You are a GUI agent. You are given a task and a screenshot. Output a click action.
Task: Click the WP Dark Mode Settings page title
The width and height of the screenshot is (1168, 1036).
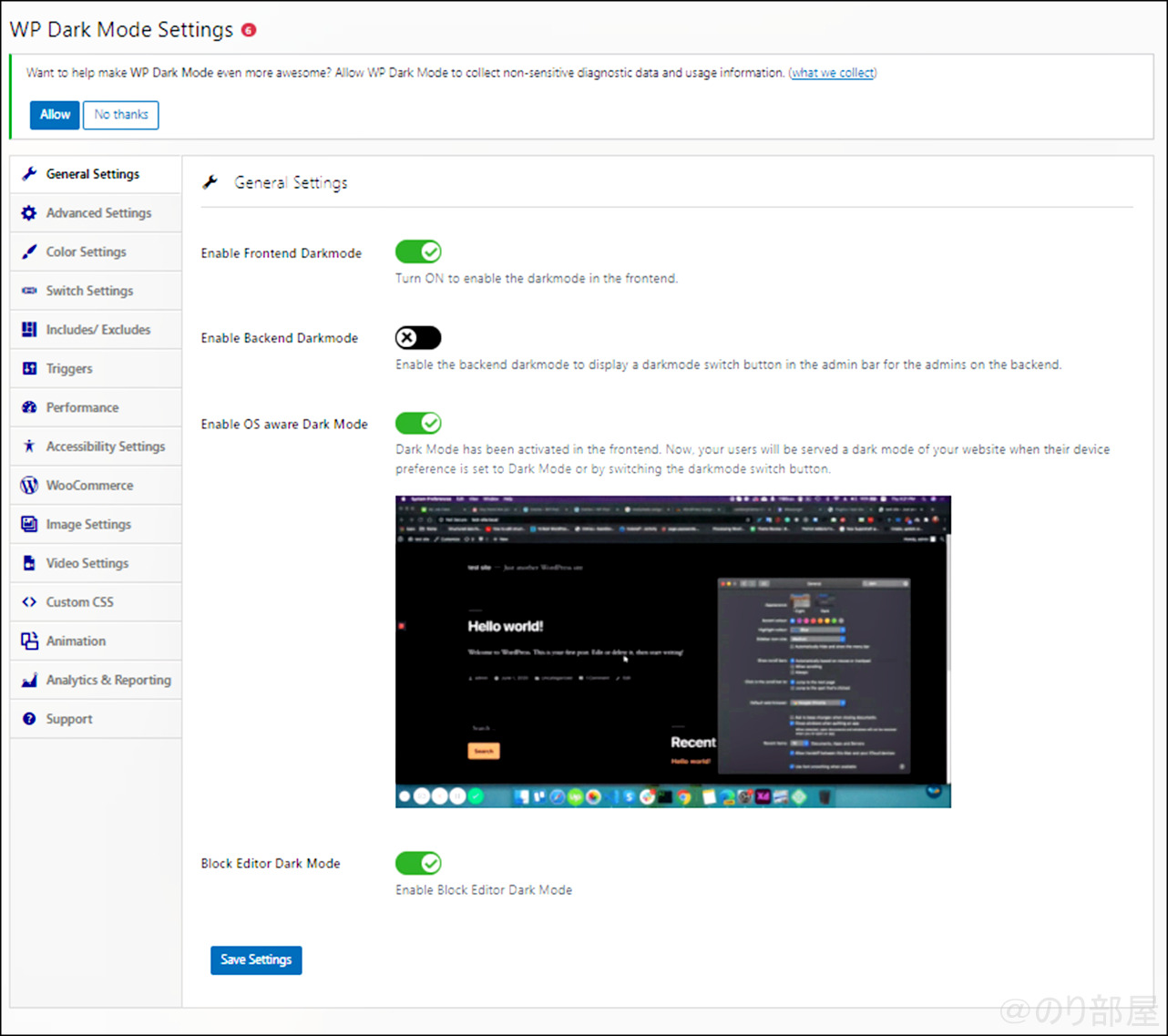click(x=121, y=30)
